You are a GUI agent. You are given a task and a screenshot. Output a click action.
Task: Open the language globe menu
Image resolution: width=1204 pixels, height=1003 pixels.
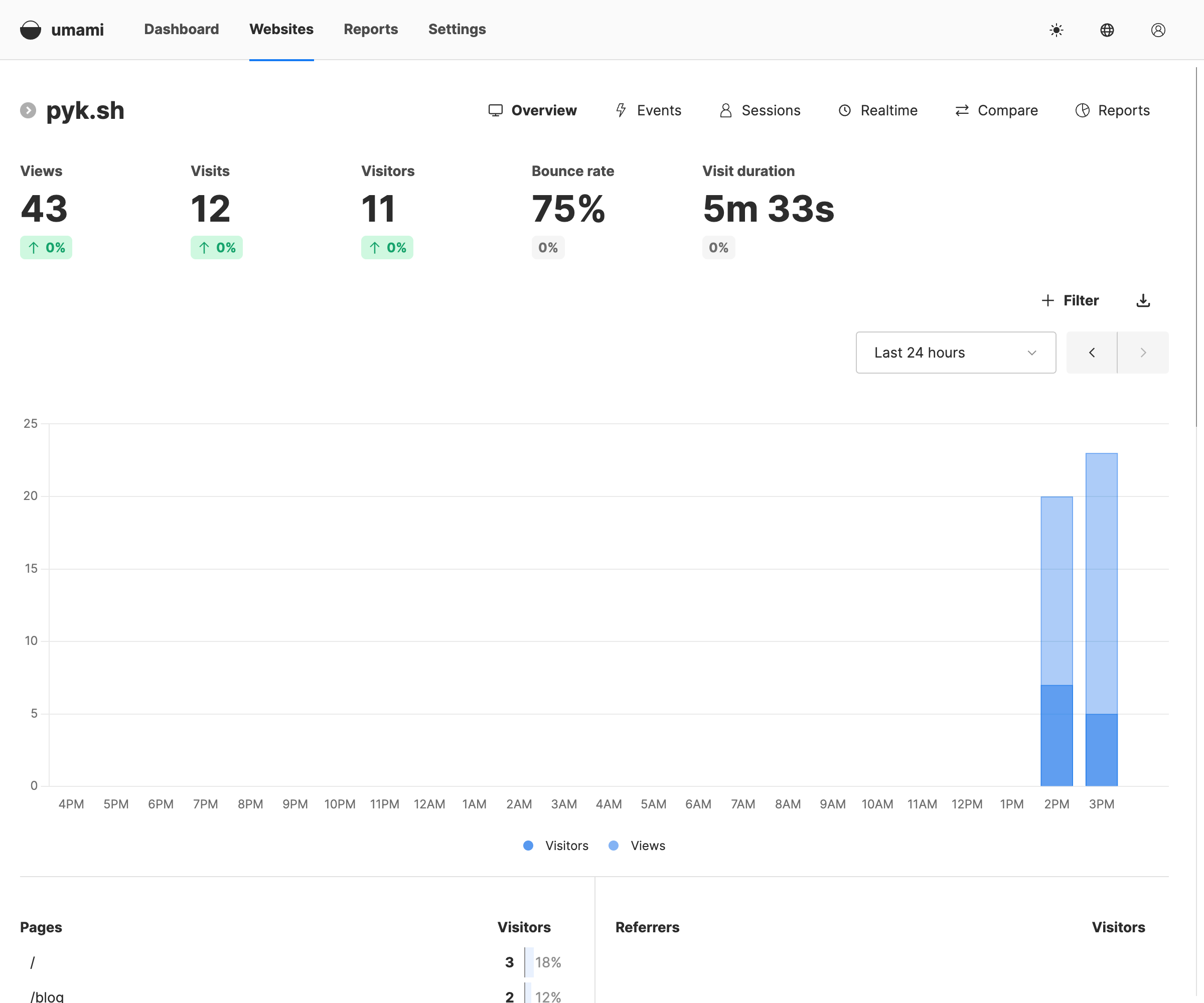(x=1107, y=30)
